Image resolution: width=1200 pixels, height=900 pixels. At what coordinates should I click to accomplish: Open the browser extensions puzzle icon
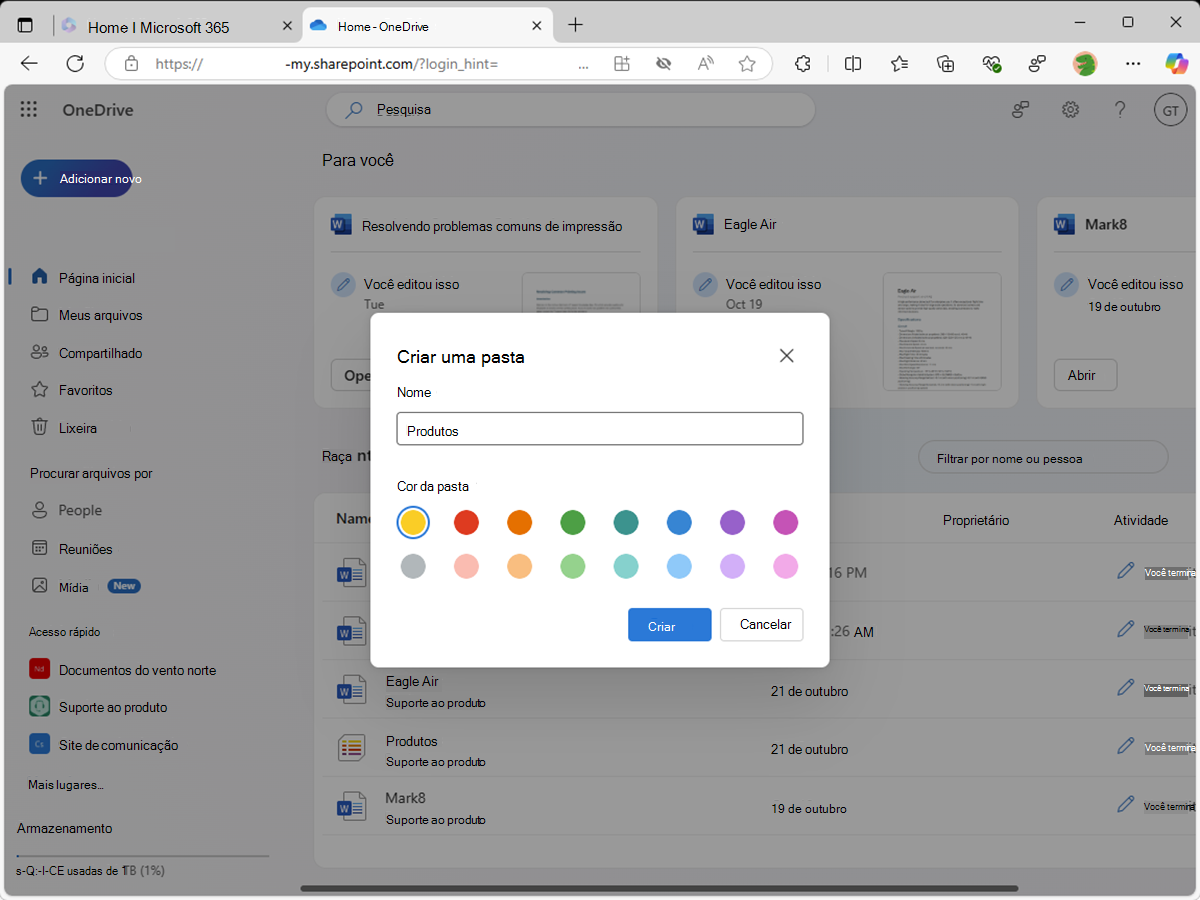[x=803, y=63]
